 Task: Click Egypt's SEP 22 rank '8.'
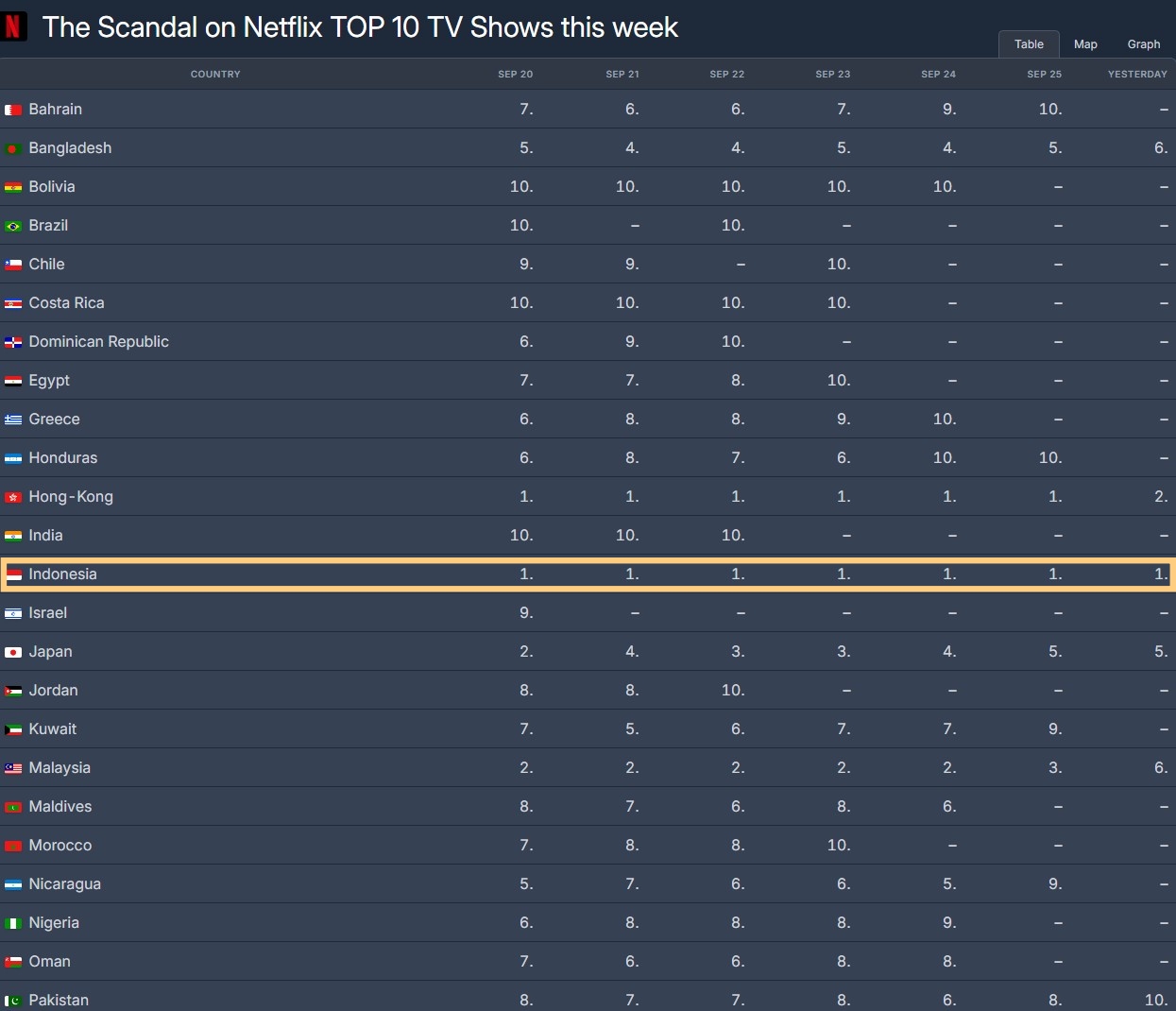tap(738, 381)
